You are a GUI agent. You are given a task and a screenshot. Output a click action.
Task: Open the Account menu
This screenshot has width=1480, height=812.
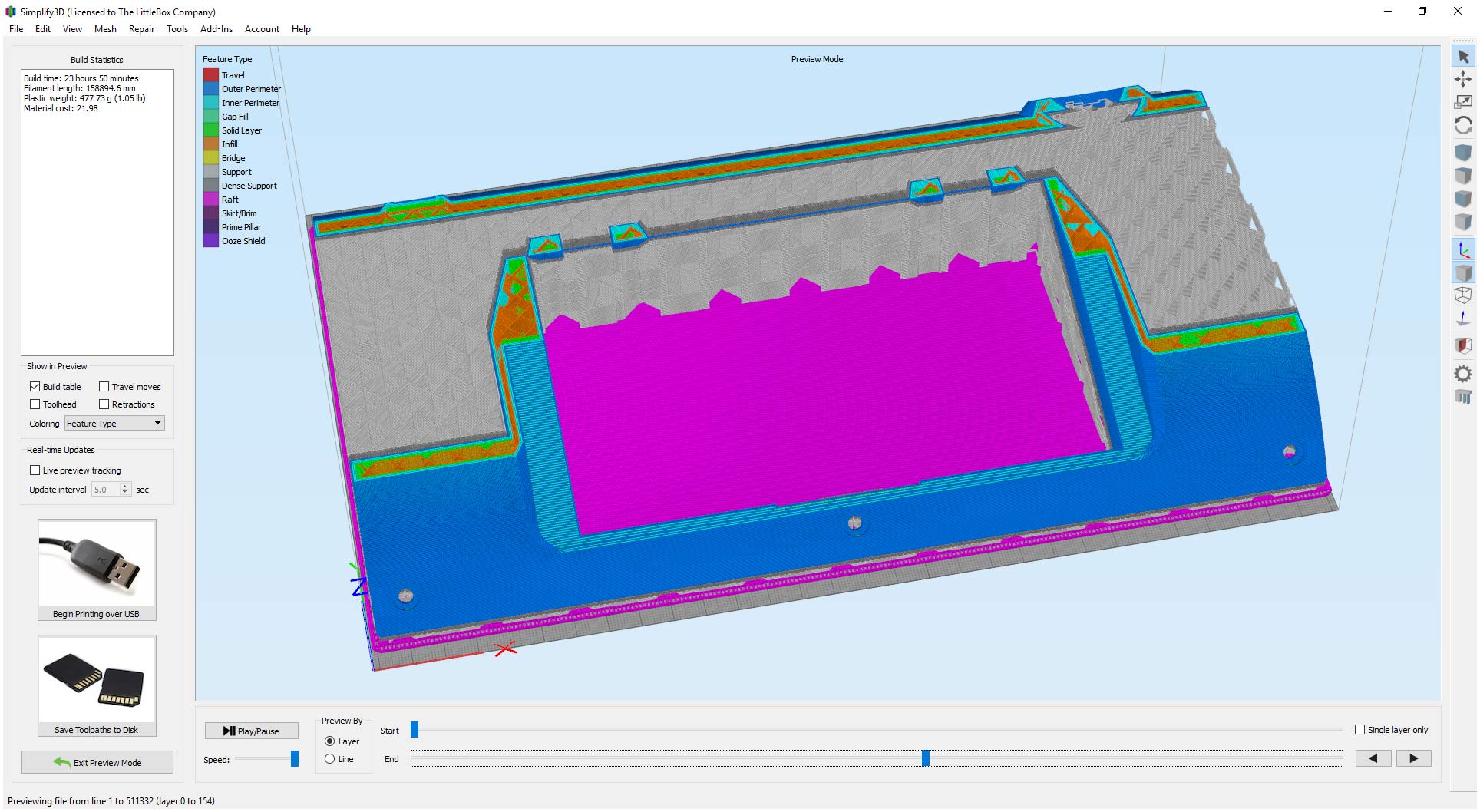[x=262, y=29]
